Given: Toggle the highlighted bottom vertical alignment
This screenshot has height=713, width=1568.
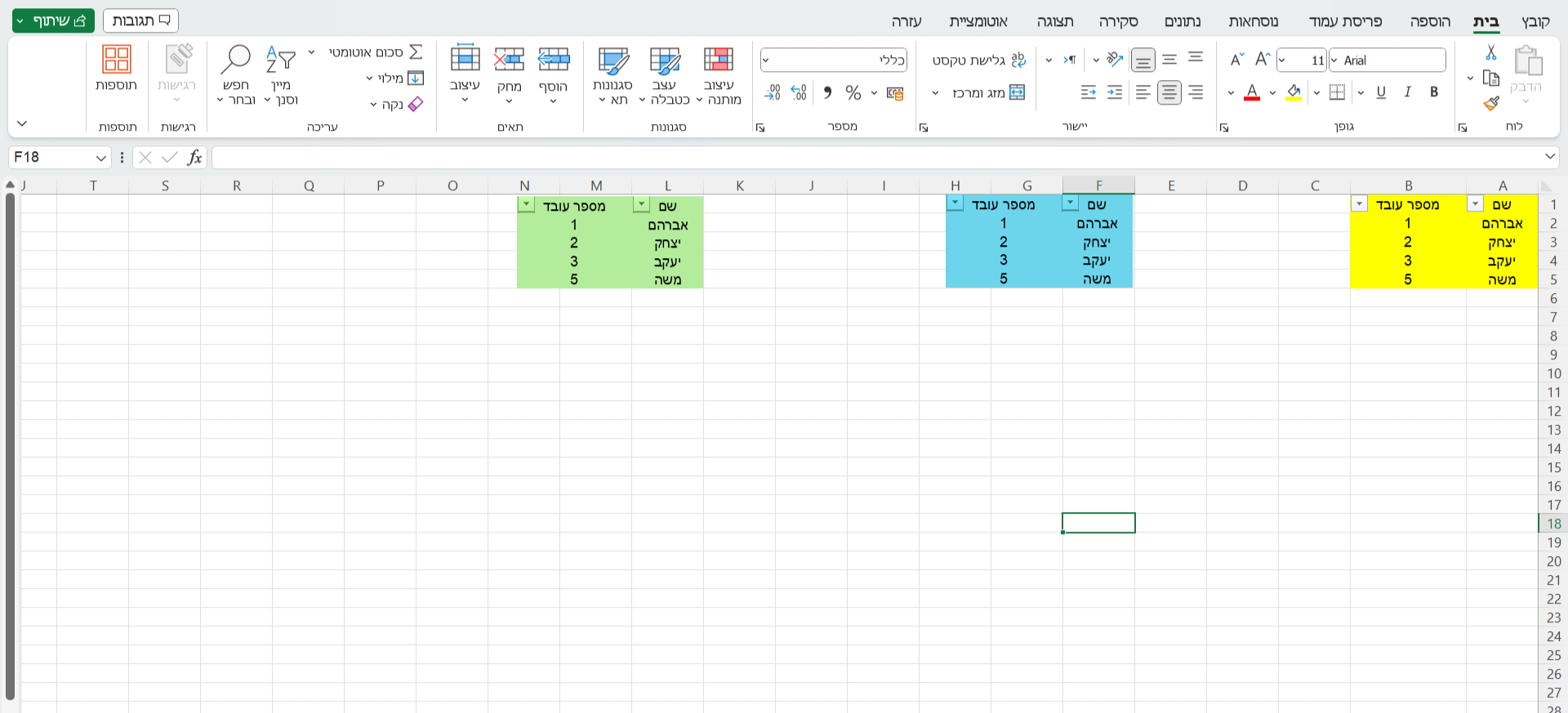Looking at the screenshot, I should coord(1143,60).
